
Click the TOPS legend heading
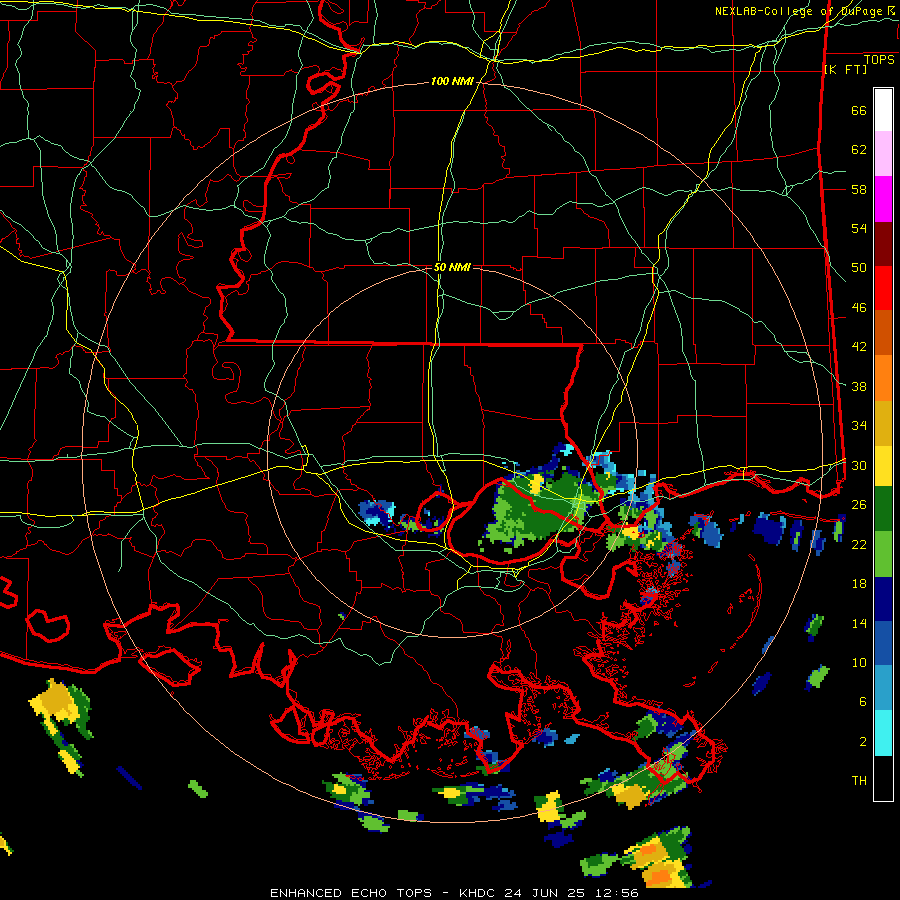(x=879, y=60)
